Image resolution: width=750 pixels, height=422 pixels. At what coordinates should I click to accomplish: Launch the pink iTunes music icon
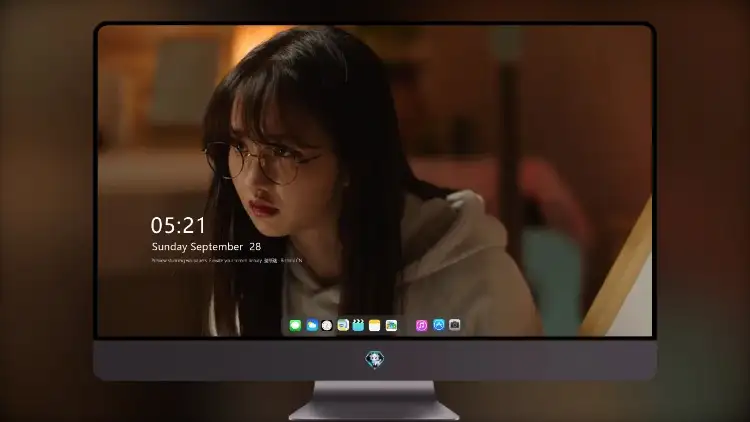[421, 325]
